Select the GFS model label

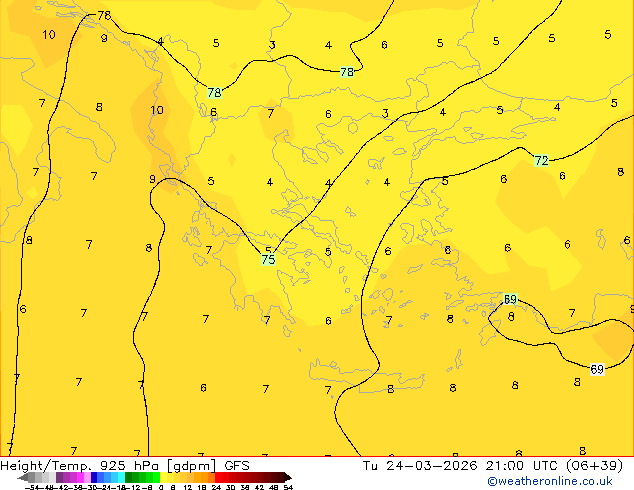(237, 466)
